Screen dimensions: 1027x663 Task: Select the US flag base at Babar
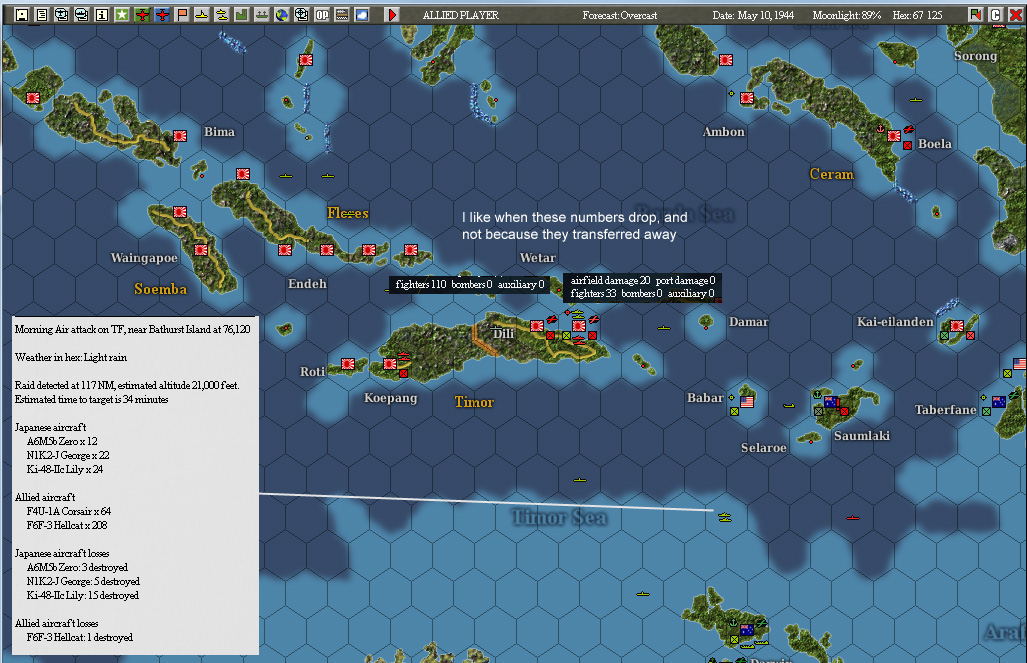click(747, 402)
